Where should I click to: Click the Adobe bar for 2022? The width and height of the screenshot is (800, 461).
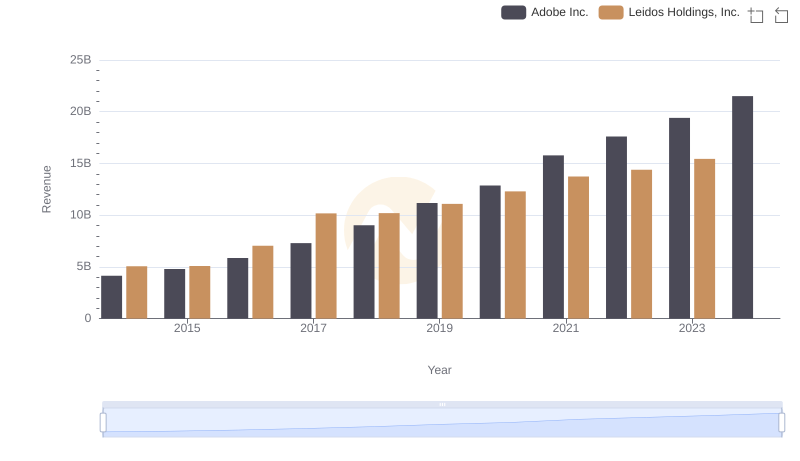[x=616, y=227]
